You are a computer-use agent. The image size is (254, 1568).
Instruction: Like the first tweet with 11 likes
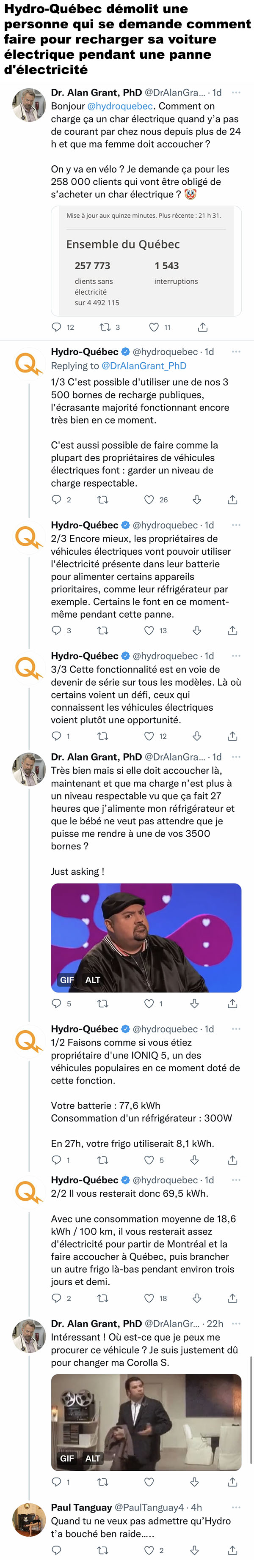(x=154, y=327)
